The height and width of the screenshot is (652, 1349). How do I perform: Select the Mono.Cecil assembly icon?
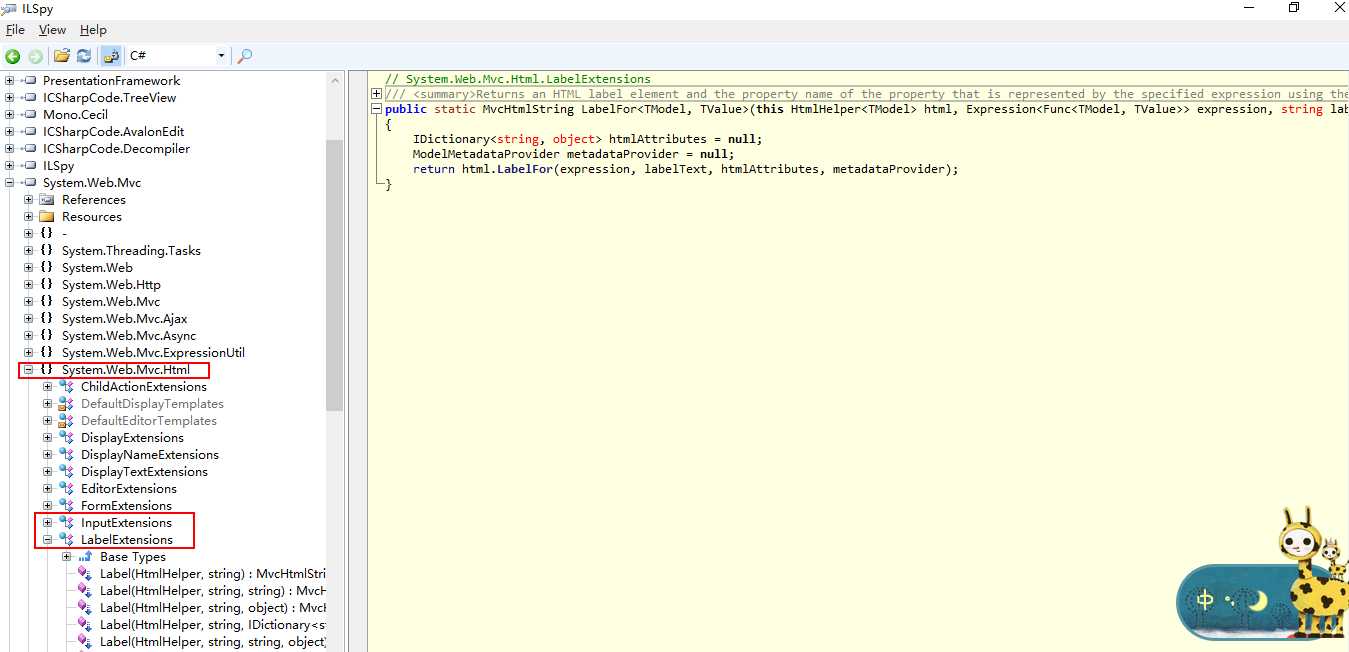click(29, 115)
